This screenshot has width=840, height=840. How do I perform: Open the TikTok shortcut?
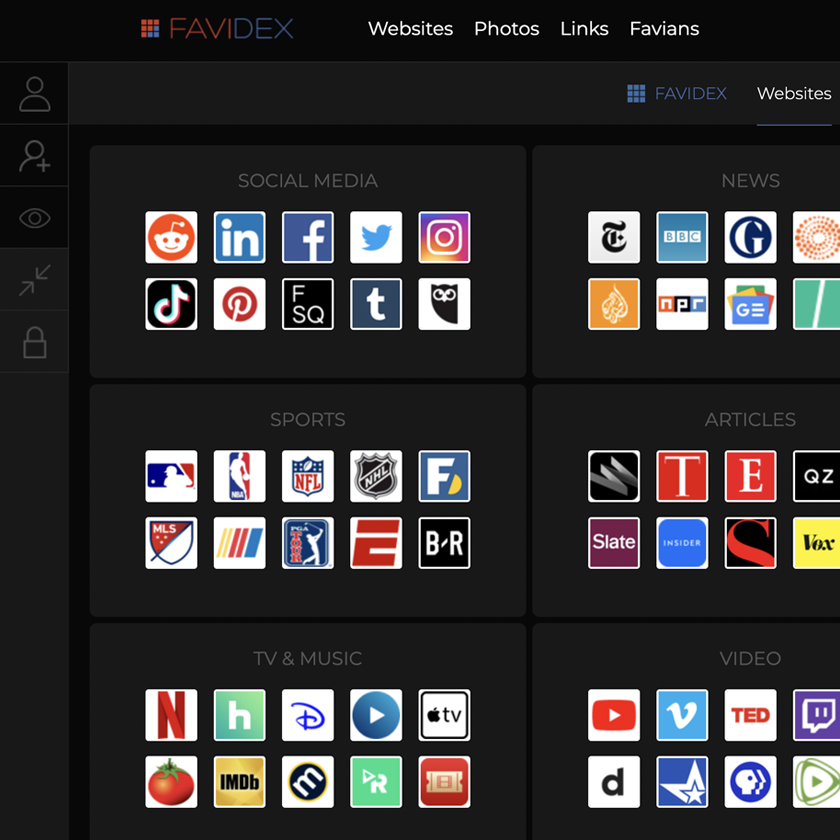(x=171, y=304)
